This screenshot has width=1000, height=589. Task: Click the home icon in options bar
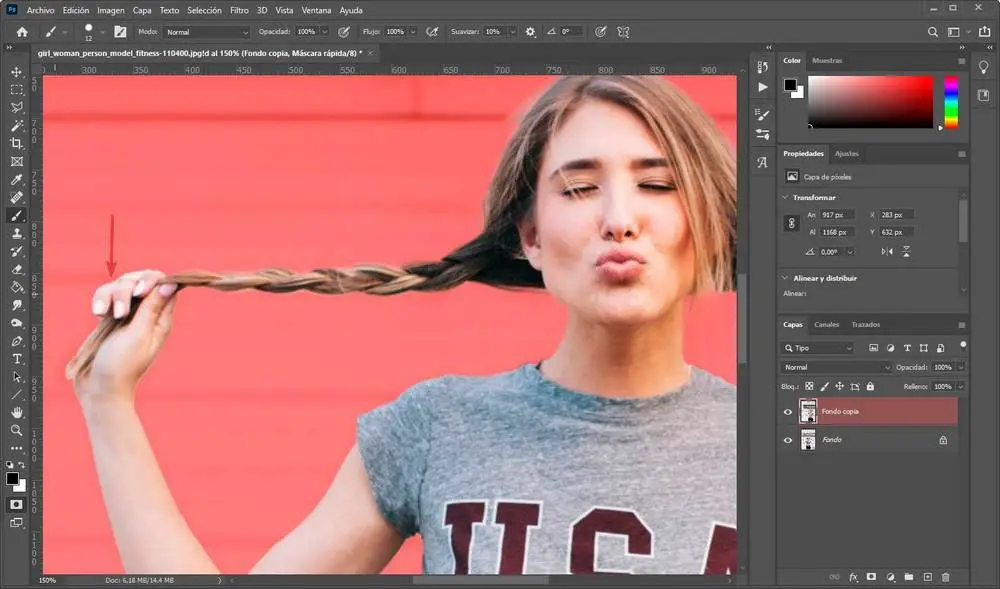coord(22,32)
